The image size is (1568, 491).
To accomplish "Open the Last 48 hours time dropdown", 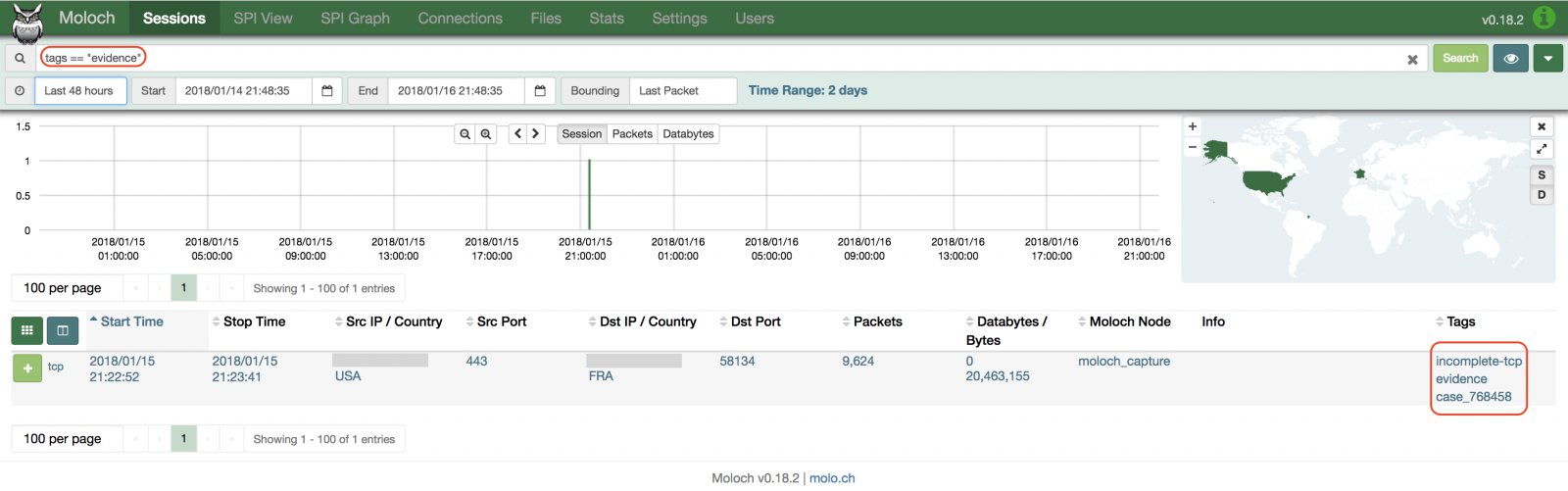I will 79,90.
